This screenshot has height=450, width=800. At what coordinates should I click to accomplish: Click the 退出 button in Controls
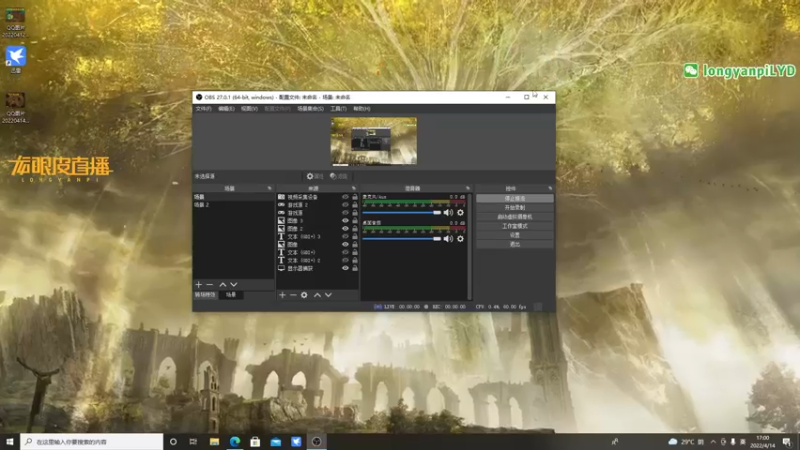(x=515, y=244)
